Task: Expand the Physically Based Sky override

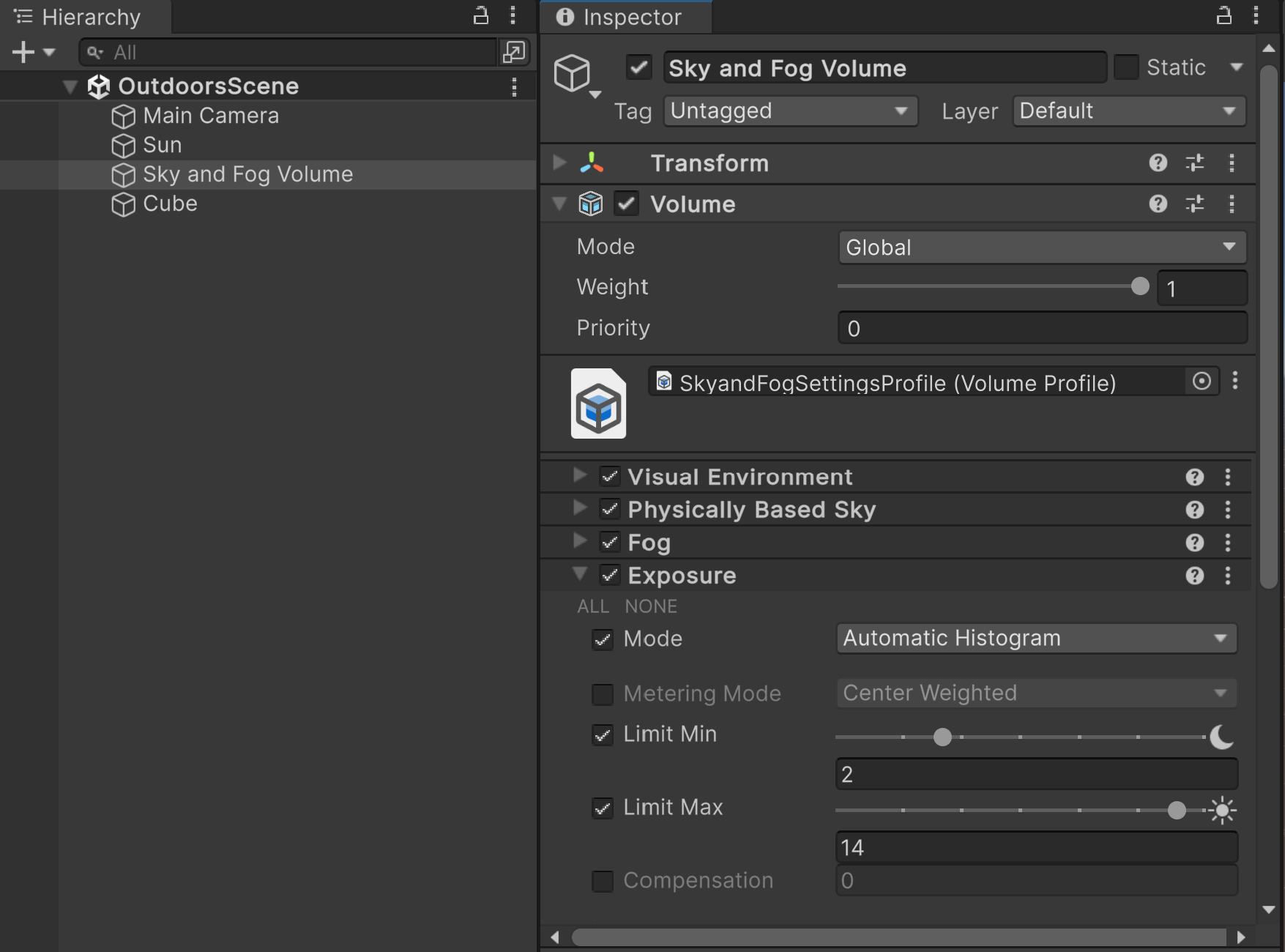Action: tap(578, 508)
